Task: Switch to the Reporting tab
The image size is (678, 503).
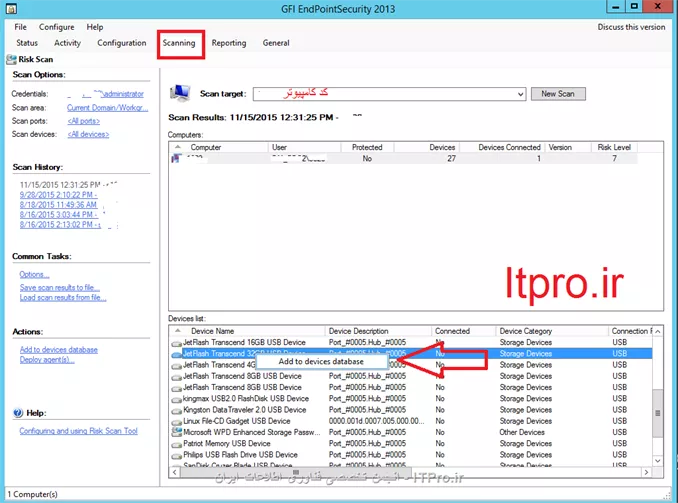Action: click(x=229, y=43)
